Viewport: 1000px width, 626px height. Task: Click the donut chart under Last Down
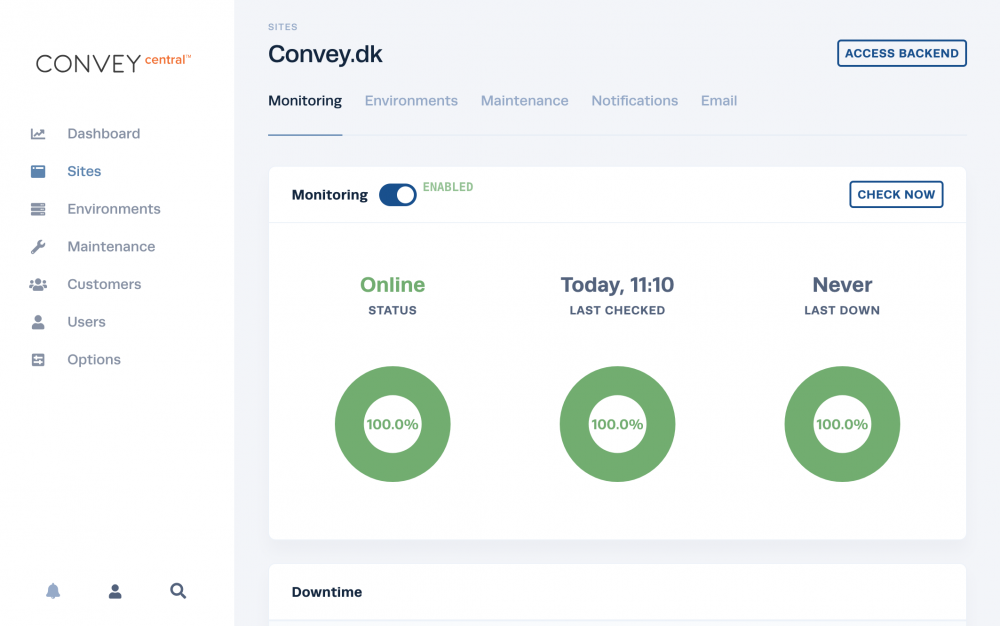[x=842, y=424]
